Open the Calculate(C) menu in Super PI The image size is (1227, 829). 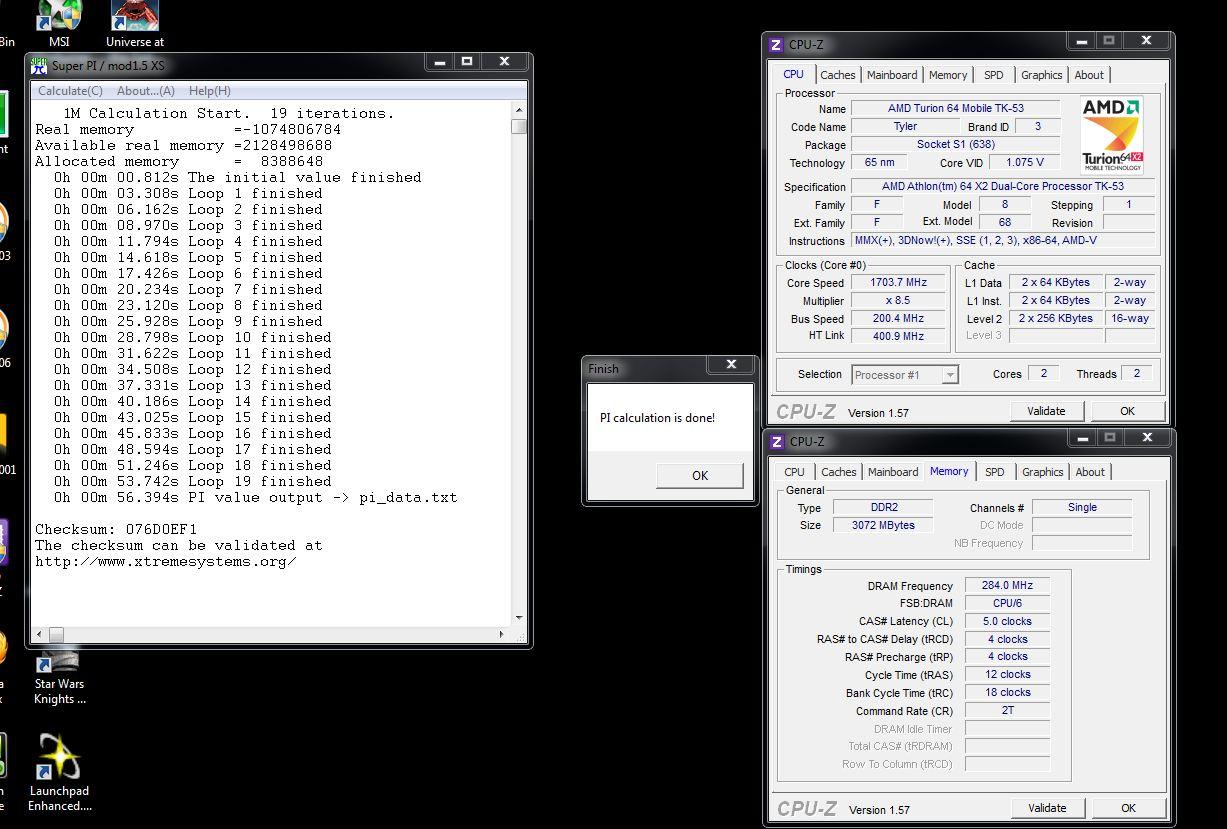[x=70, y=91]
